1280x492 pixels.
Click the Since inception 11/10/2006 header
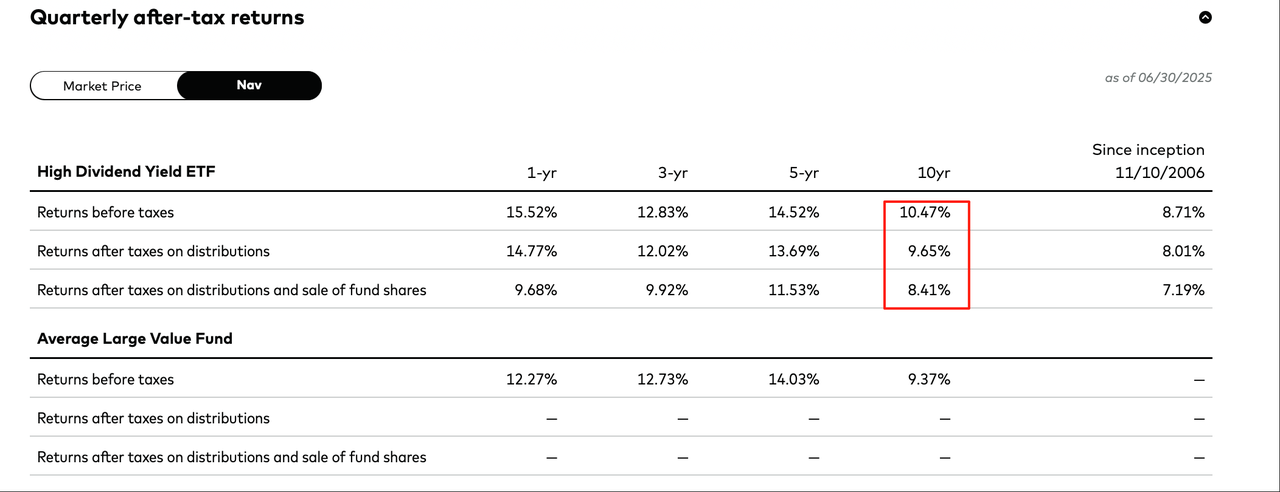1148,161
